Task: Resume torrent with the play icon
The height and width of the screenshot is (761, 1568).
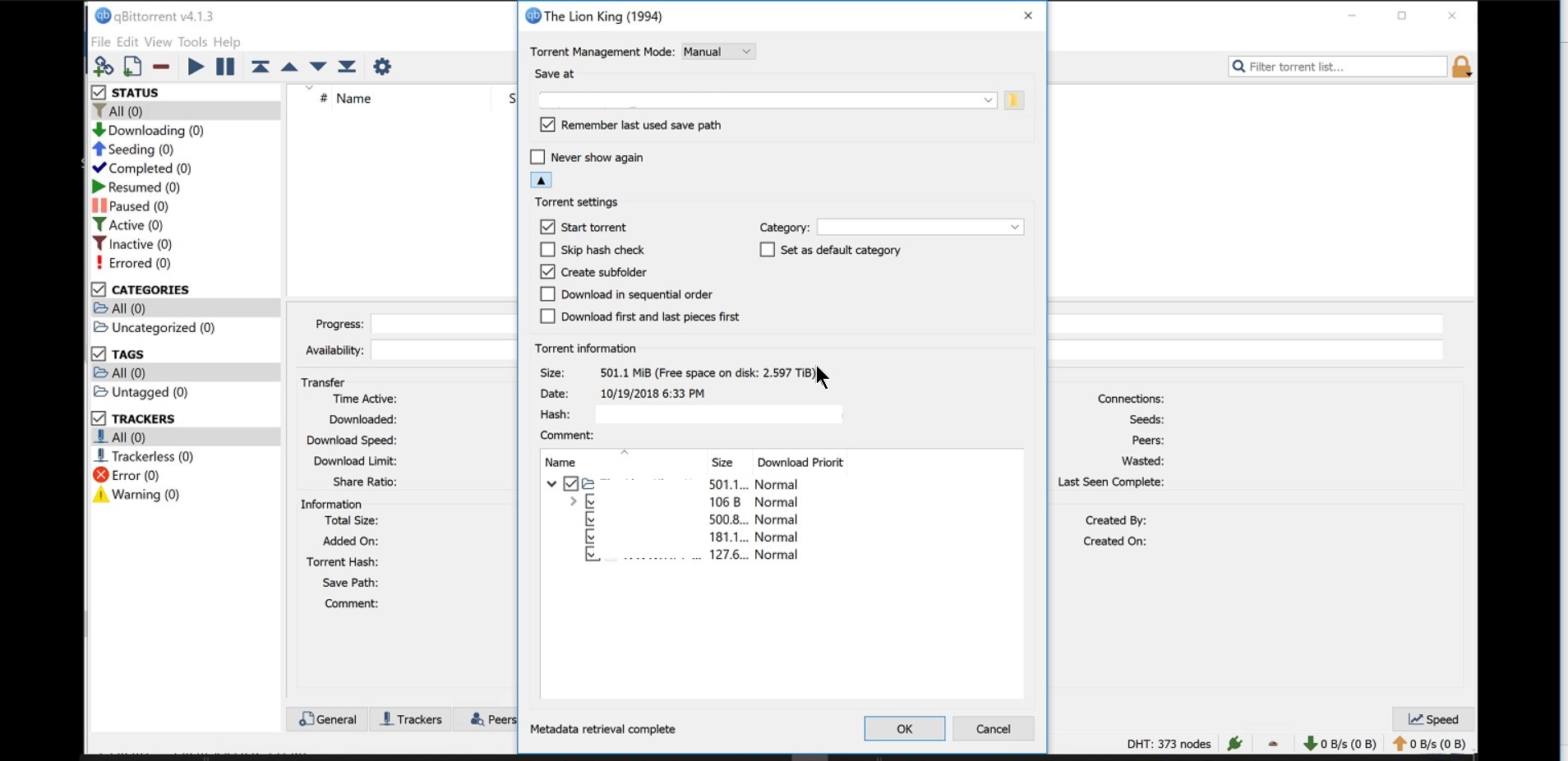Action: (x=195, y=66)
